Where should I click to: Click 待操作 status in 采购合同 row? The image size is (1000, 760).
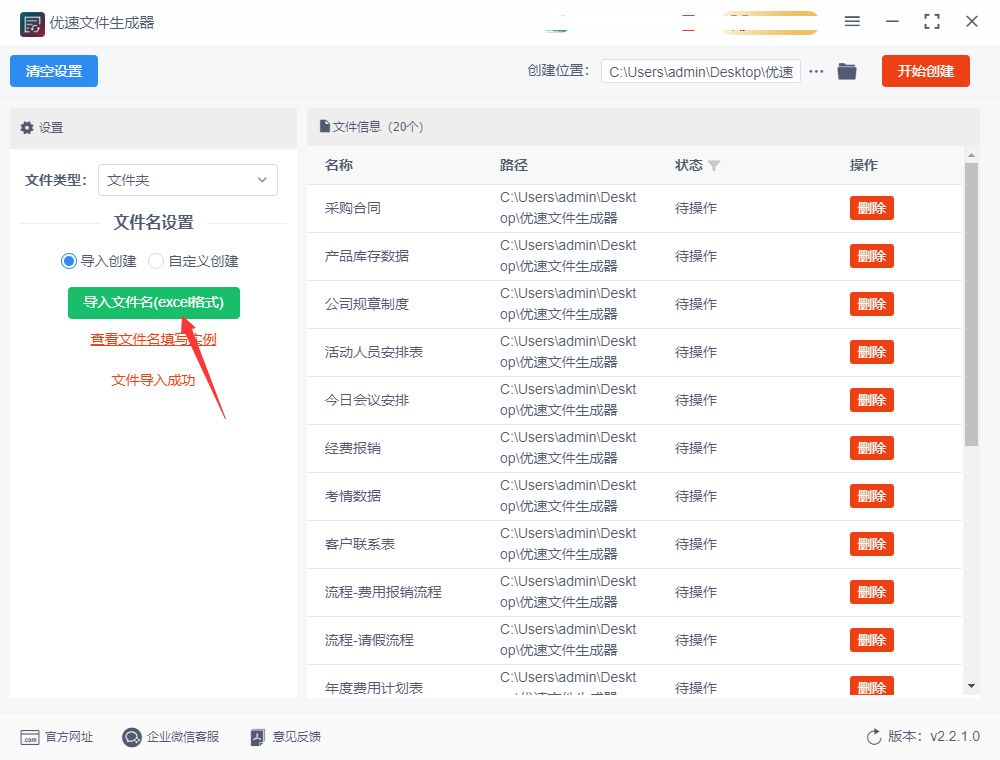(x=696, y=208)
